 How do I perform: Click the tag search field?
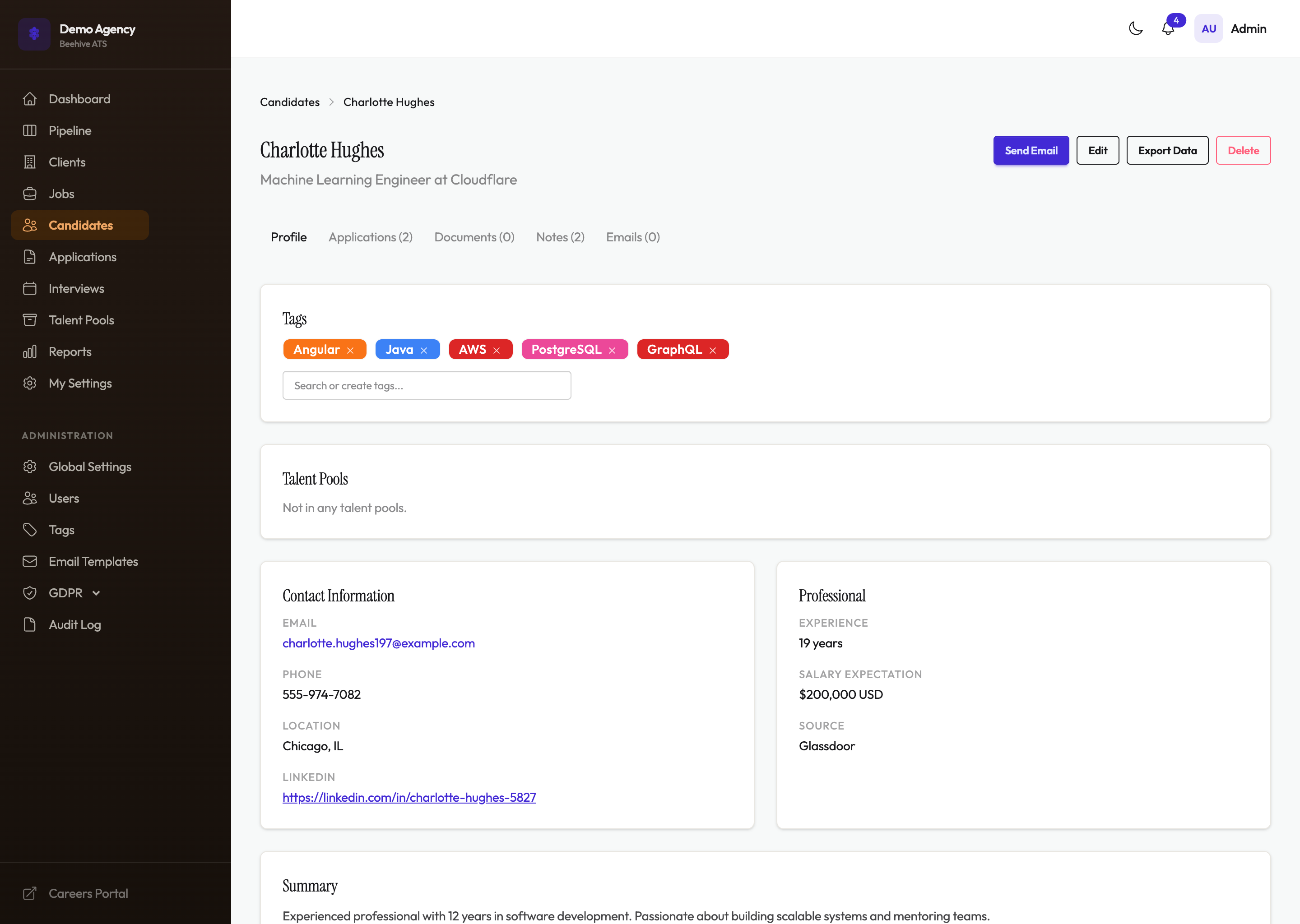pos(426,385)
